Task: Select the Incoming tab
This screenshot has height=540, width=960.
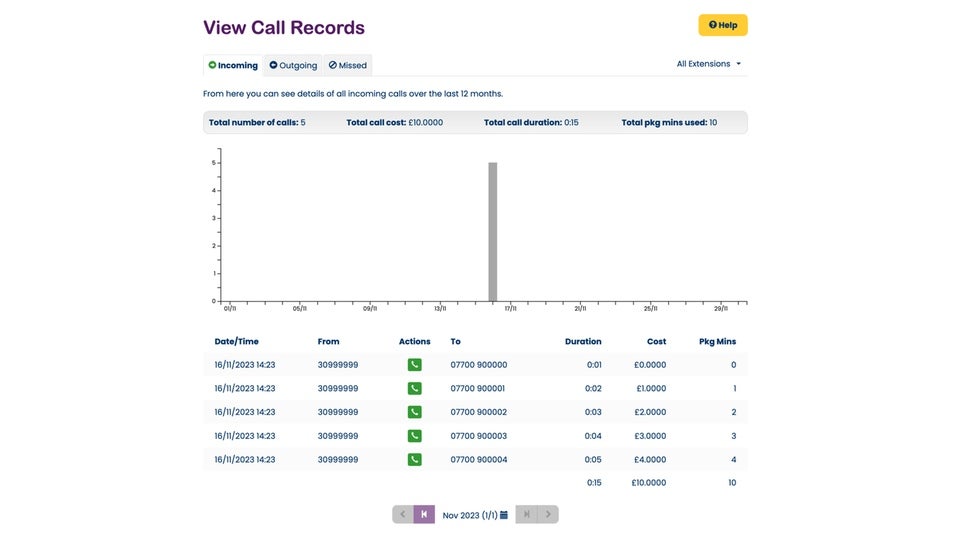Action: tap(233, 66)
